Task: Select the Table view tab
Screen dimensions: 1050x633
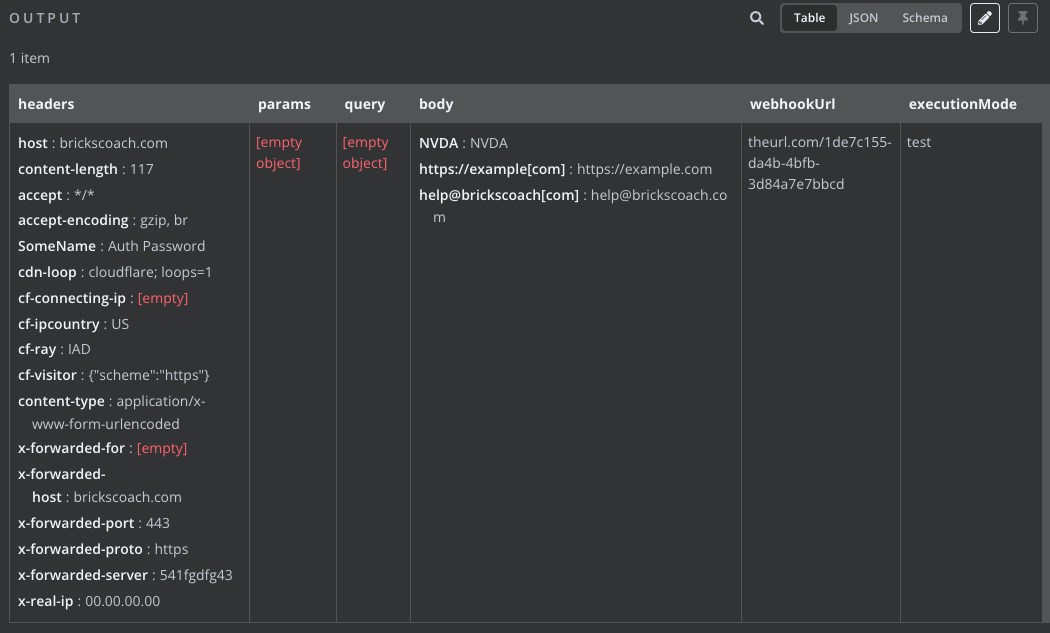Action: [x=809, y=17]
